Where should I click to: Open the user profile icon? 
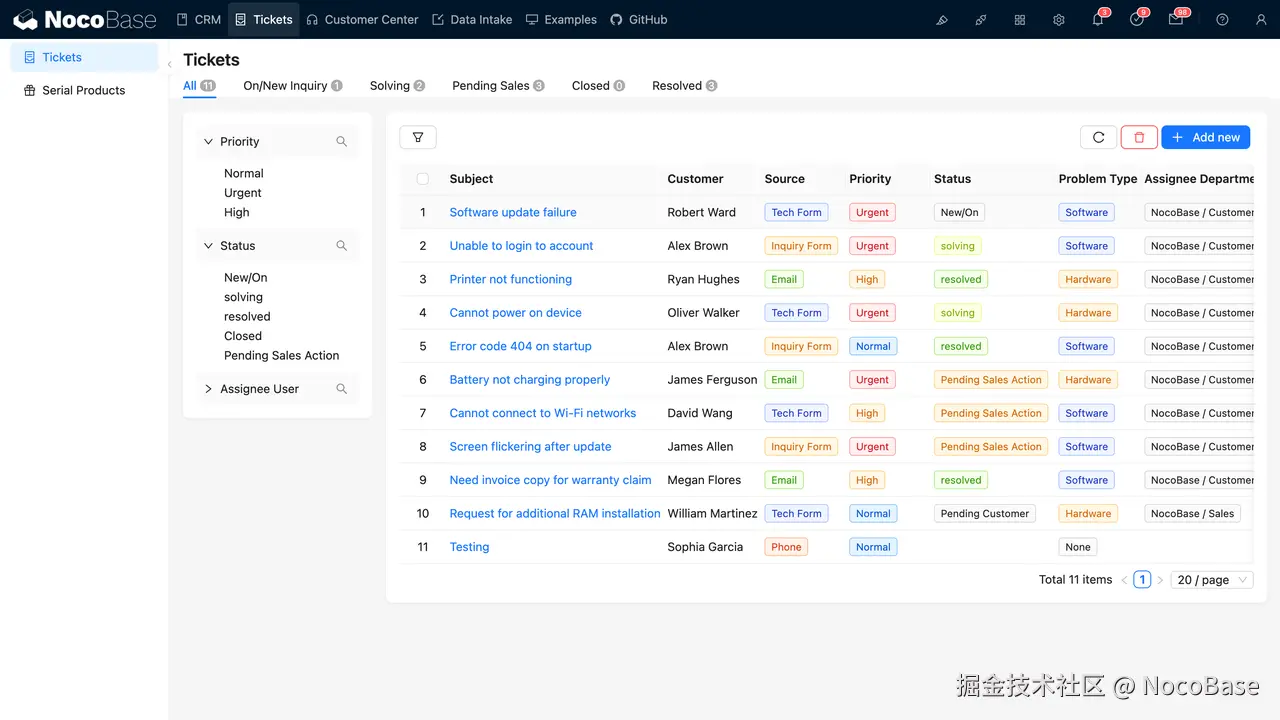click(x=1261, y=19)
